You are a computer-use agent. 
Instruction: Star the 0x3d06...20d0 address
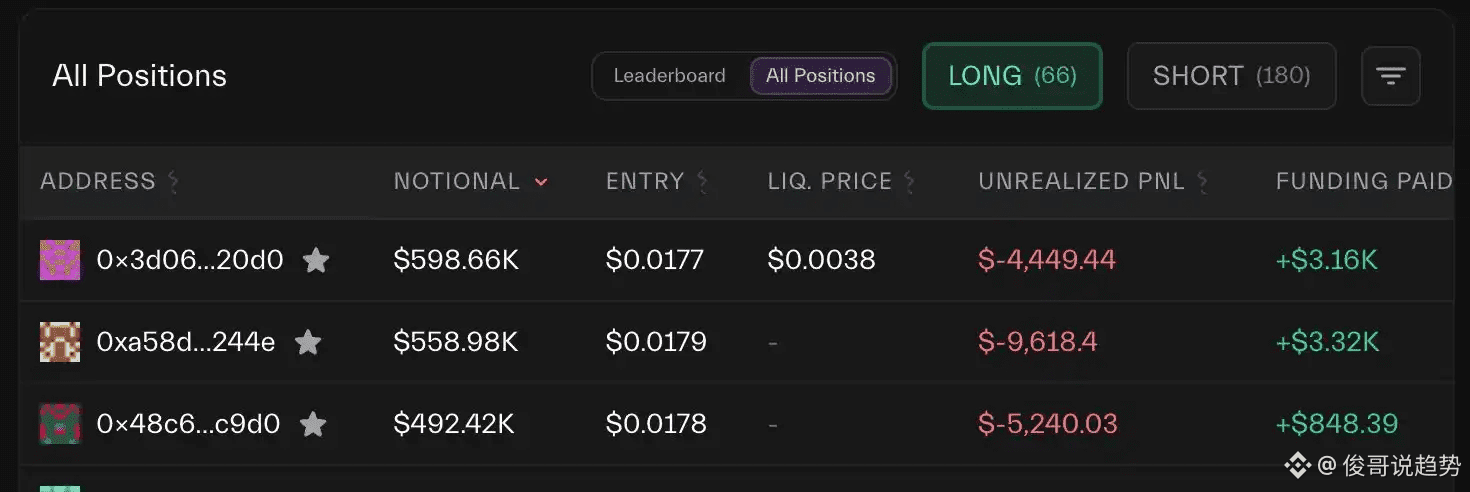coord(316,261)
